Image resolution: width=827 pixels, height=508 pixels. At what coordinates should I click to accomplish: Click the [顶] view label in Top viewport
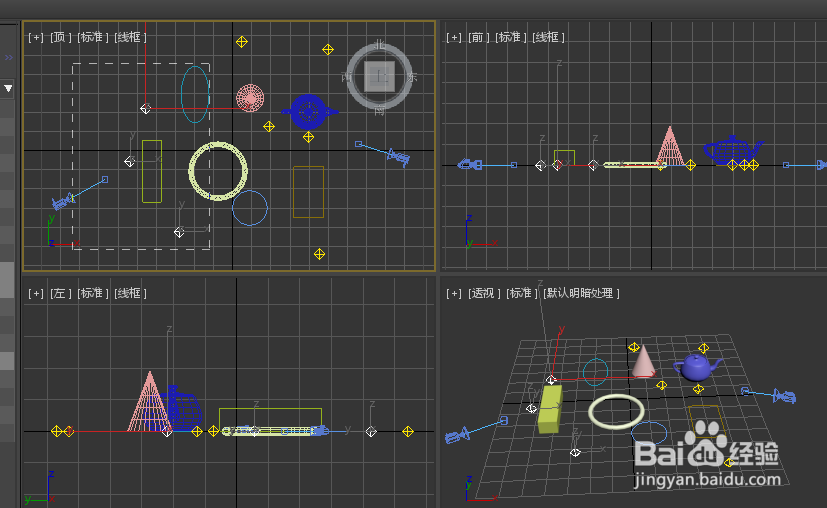coord(60,37)
